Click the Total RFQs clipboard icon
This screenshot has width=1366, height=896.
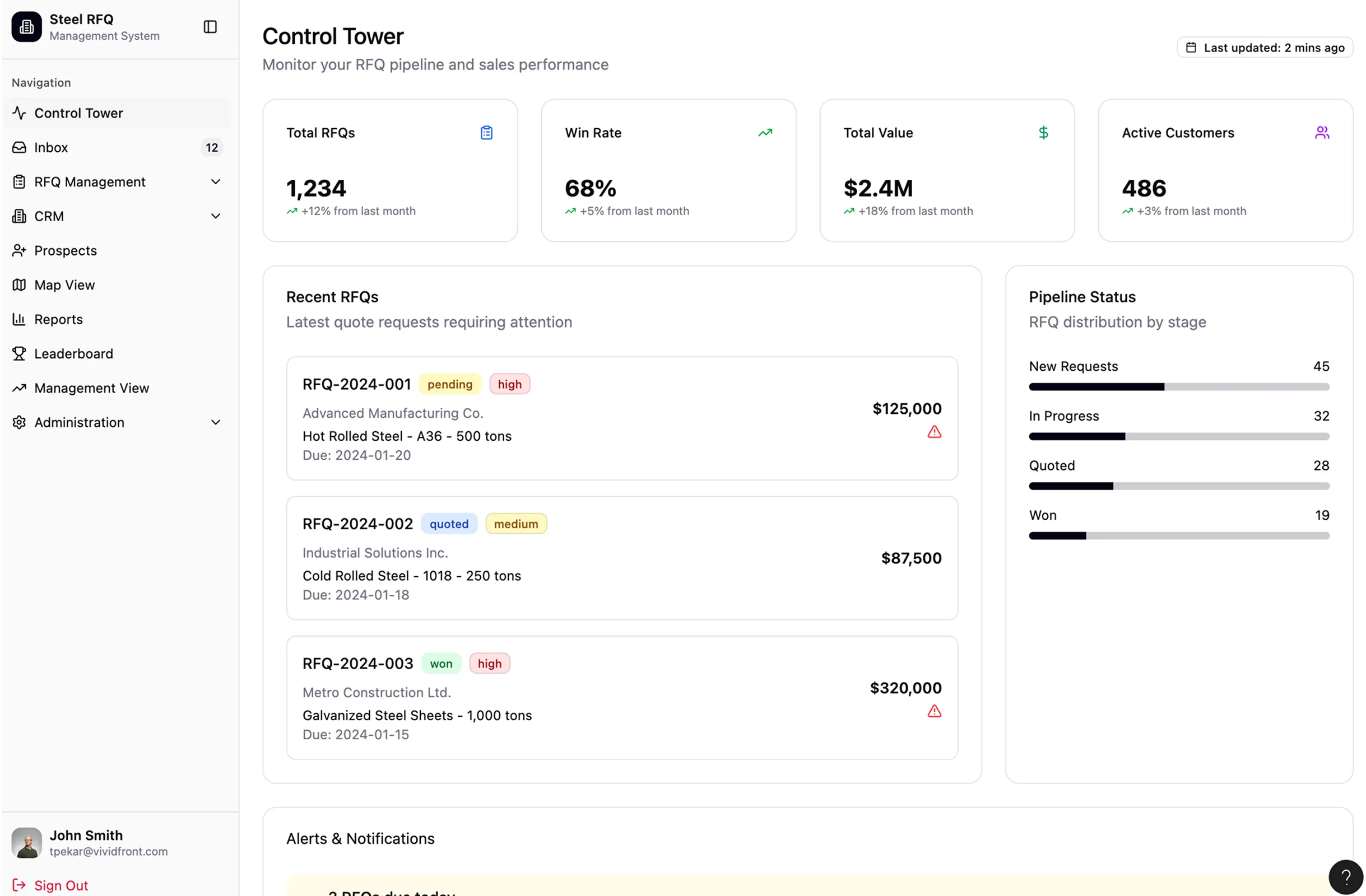tap(486, 133)
